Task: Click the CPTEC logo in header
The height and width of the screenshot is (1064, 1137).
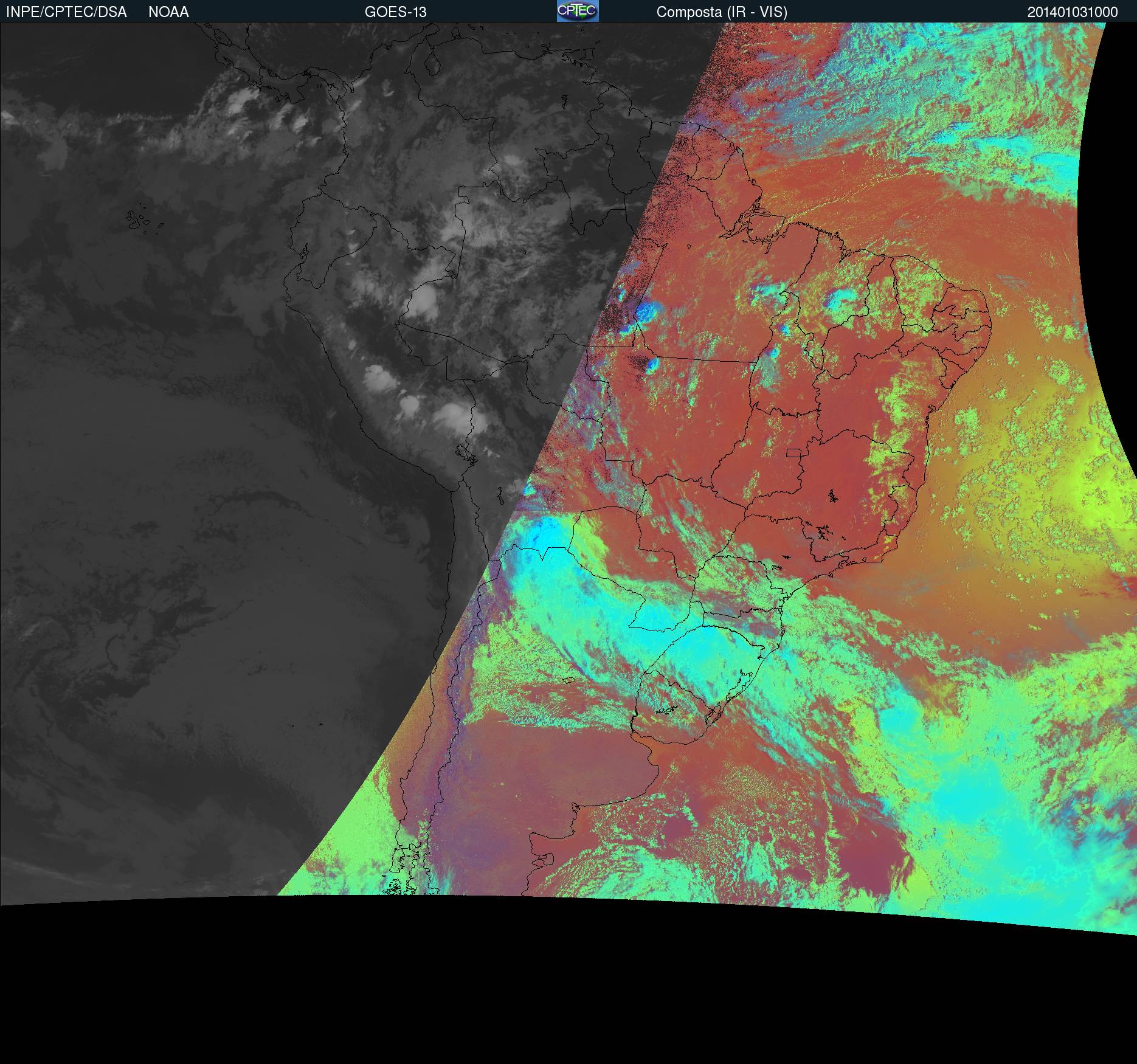Action: (577, 11)
